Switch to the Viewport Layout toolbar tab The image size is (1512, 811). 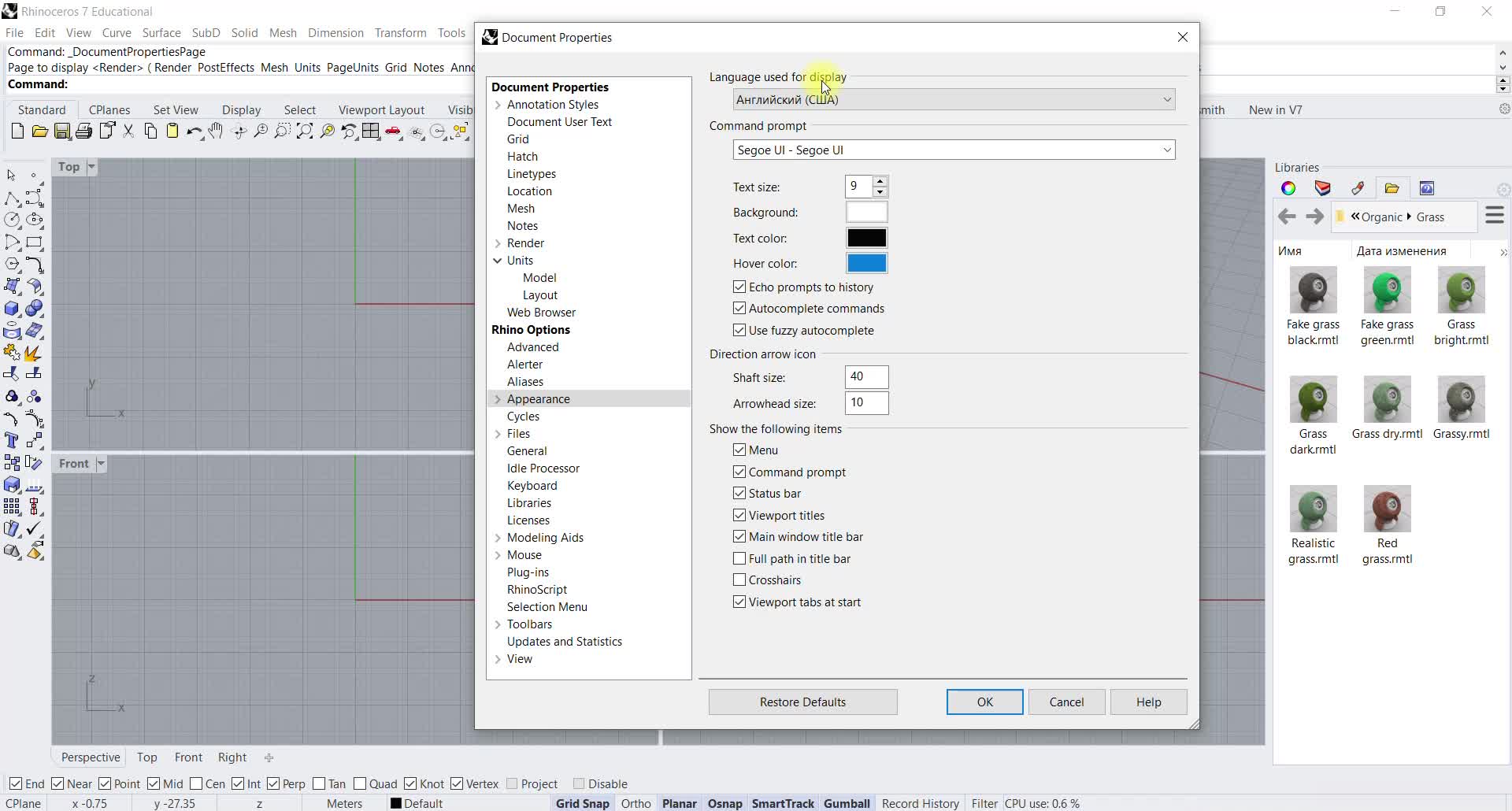[x=381, y=109]
